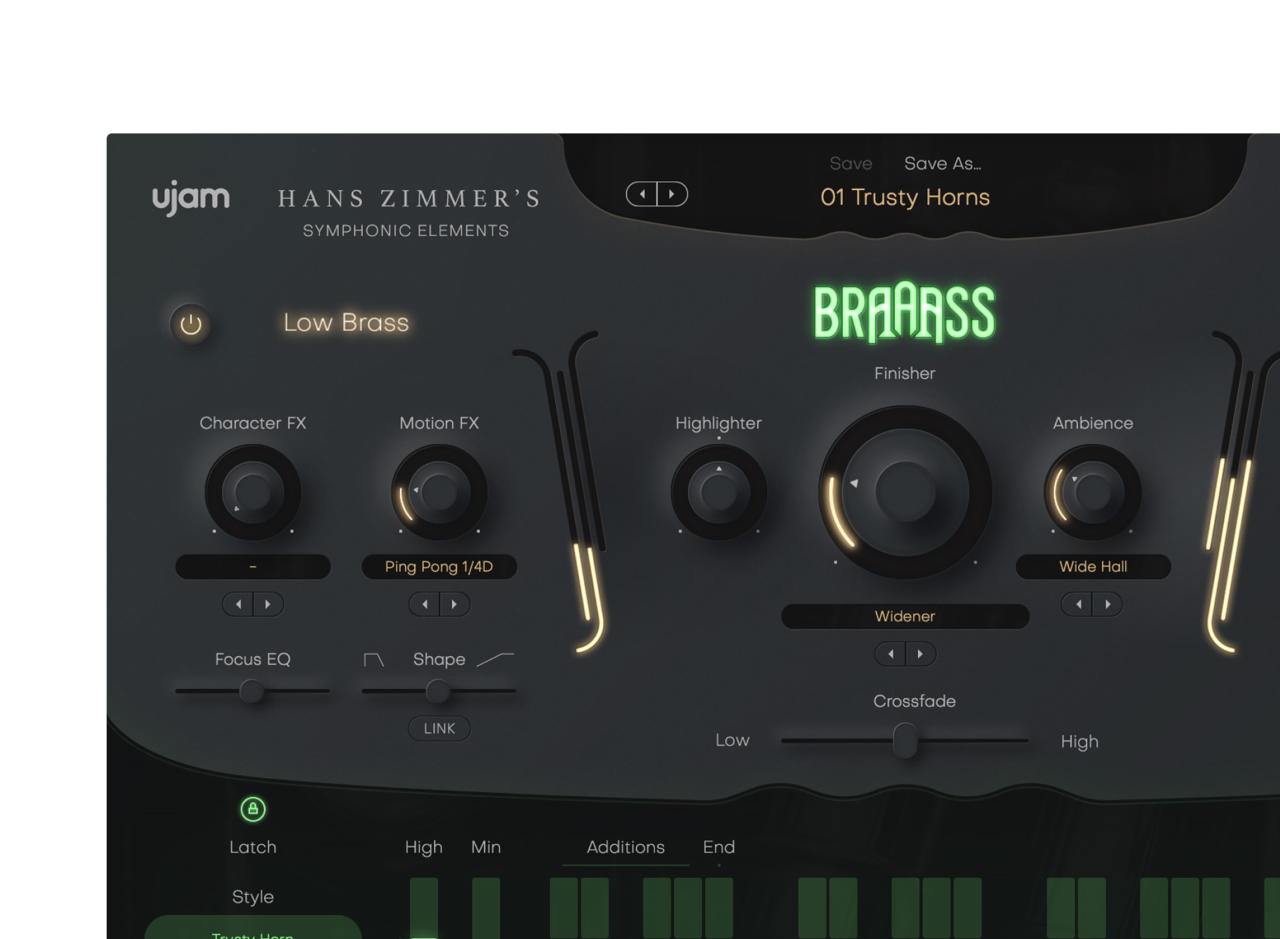Select next Character FX mode
This screenshot has width=1280, height=939.
pos(268,604)
